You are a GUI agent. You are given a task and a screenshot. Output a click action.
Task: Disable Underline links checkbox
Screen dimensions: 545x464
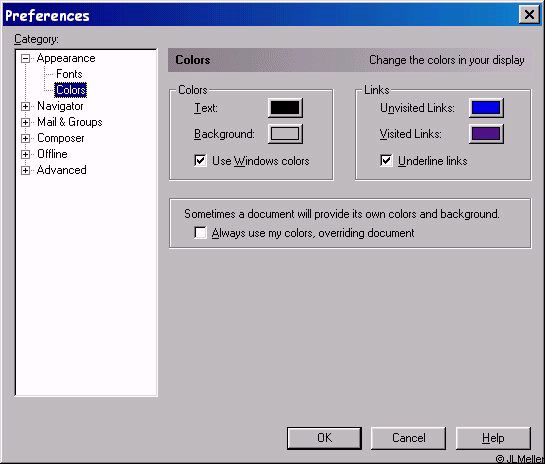point(386,161)
